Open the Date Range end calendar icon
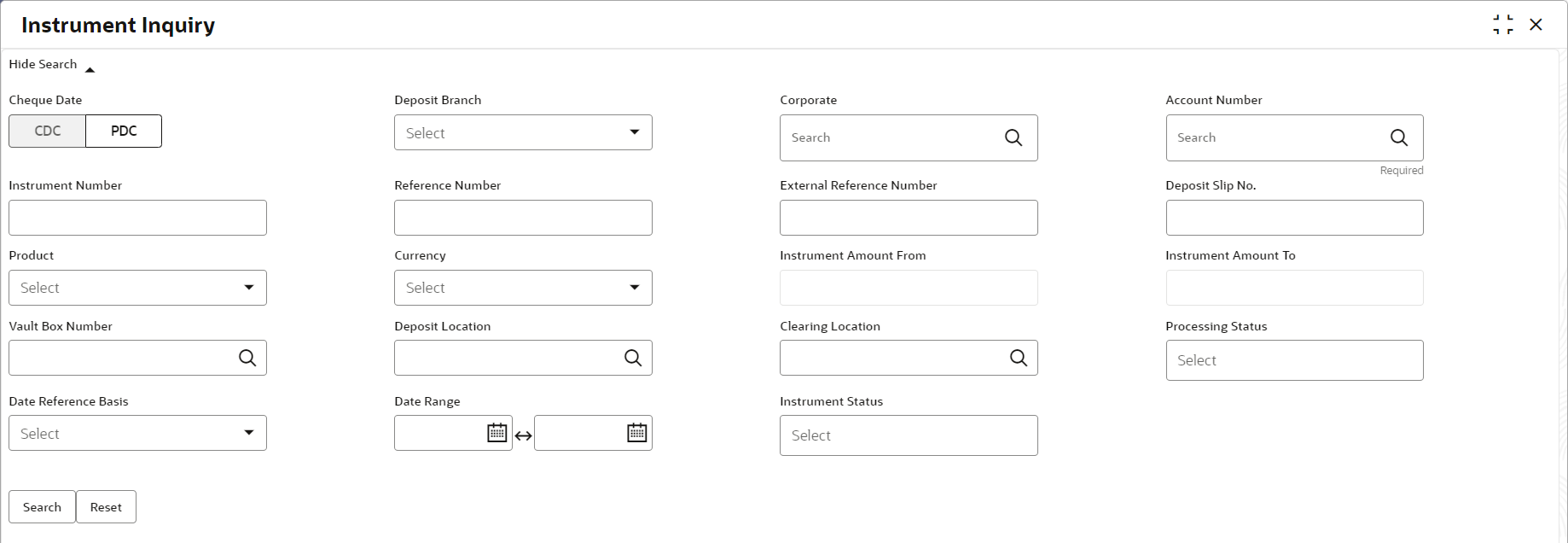This screenshot has width=1568, height=543. pyautogui.click(x=636, y=433)
